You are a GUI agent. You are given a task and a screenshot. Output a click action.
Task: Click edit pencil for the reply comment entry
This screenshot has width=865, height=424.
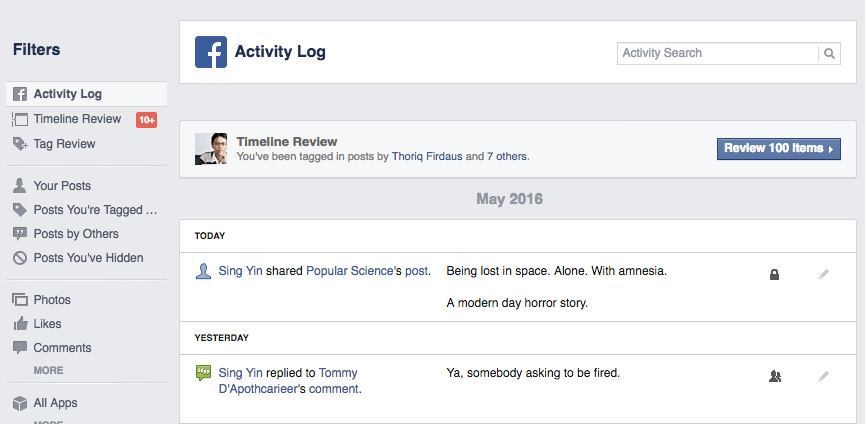(x=824, y=377)
